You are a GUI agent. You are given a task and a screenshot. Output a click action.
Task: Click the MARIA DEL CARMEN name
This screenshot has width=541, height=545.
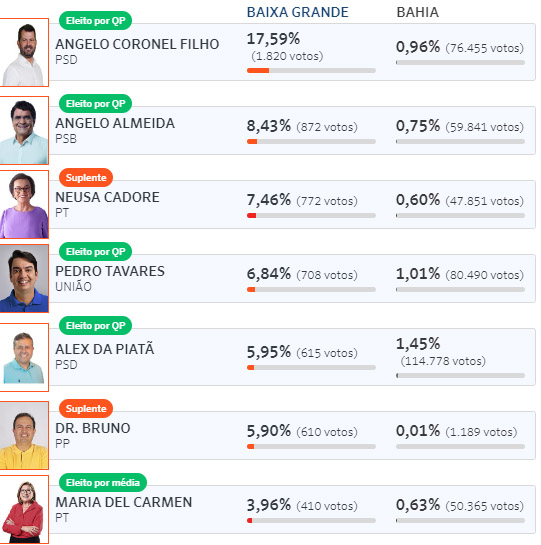point(124,502)
